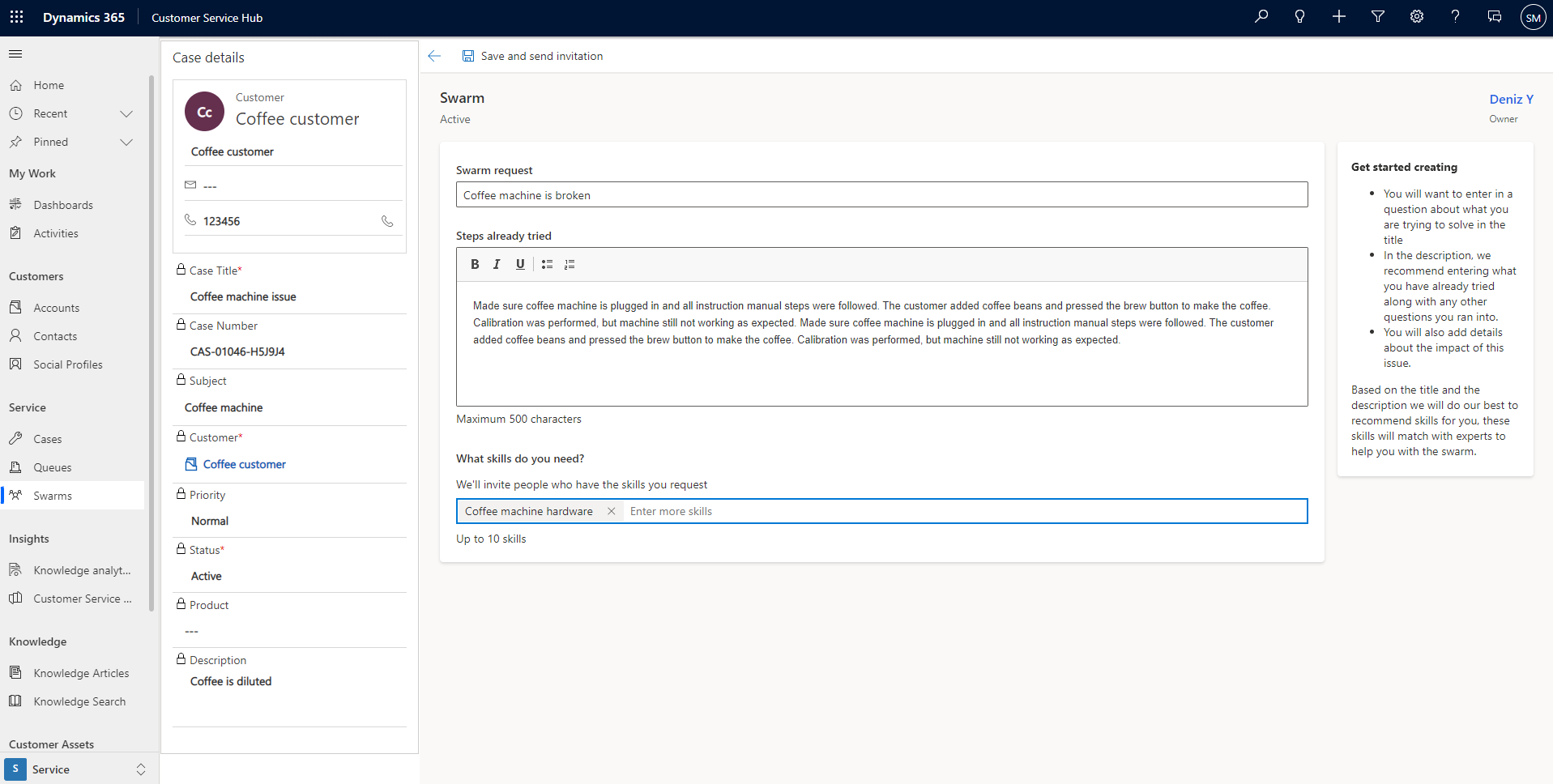The image size is (1553, 784).
Task: Click the Coffee customer name heading
Action: point(297,119)
